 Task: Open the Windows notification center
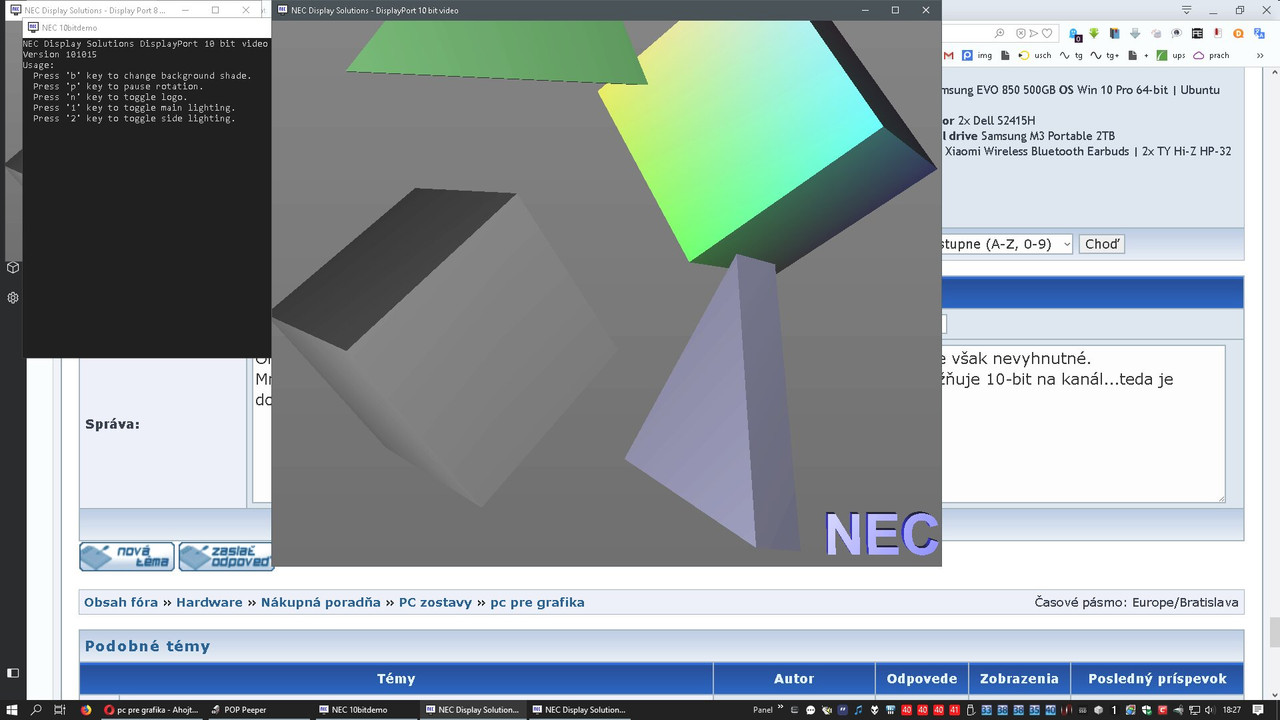1258,709
